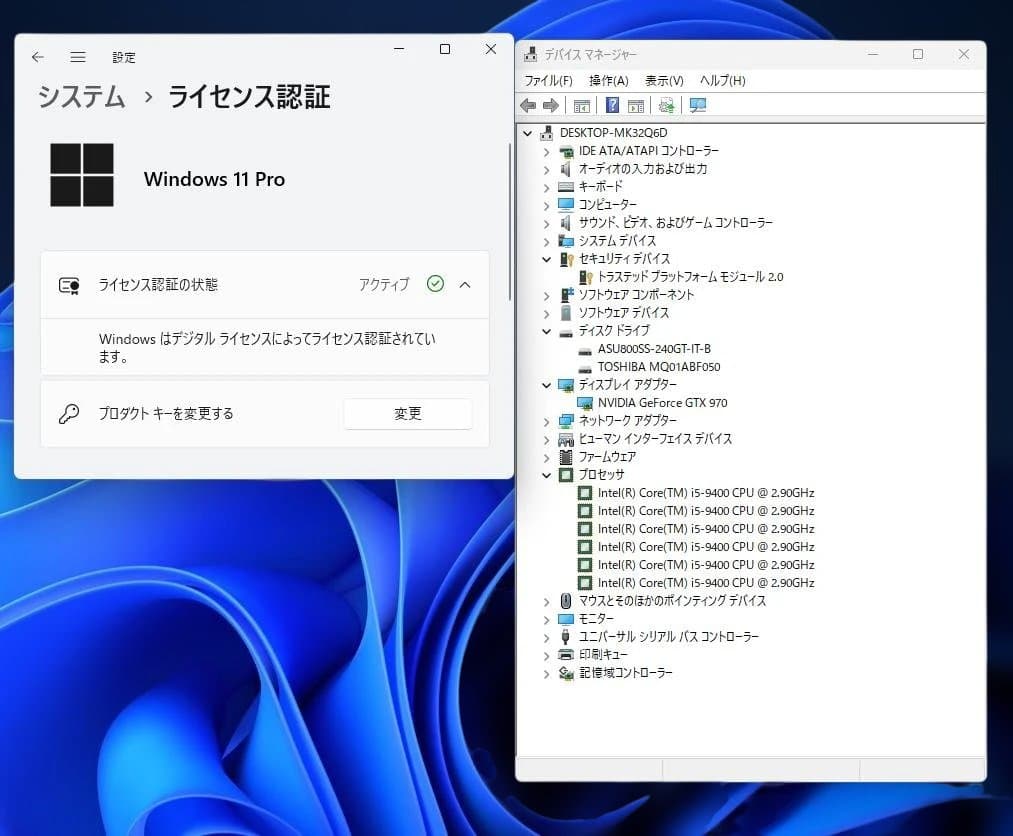Expand the license activation status section
1013x836 pixels.
pyautogui.click(x=463, y=284)
